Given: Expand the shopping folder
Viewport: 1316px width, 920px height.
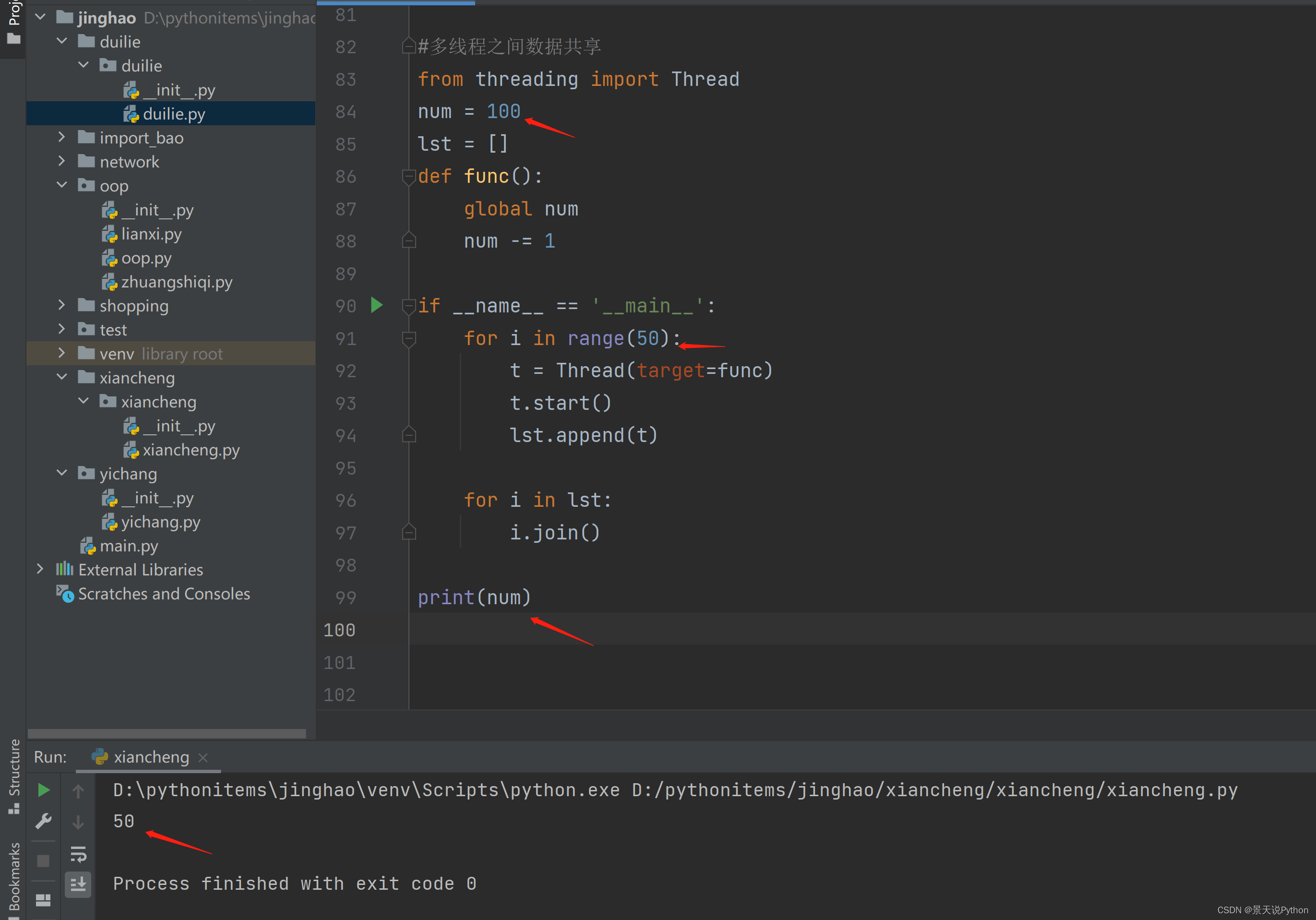Looking at the screenshot, I should coord(62,305).
